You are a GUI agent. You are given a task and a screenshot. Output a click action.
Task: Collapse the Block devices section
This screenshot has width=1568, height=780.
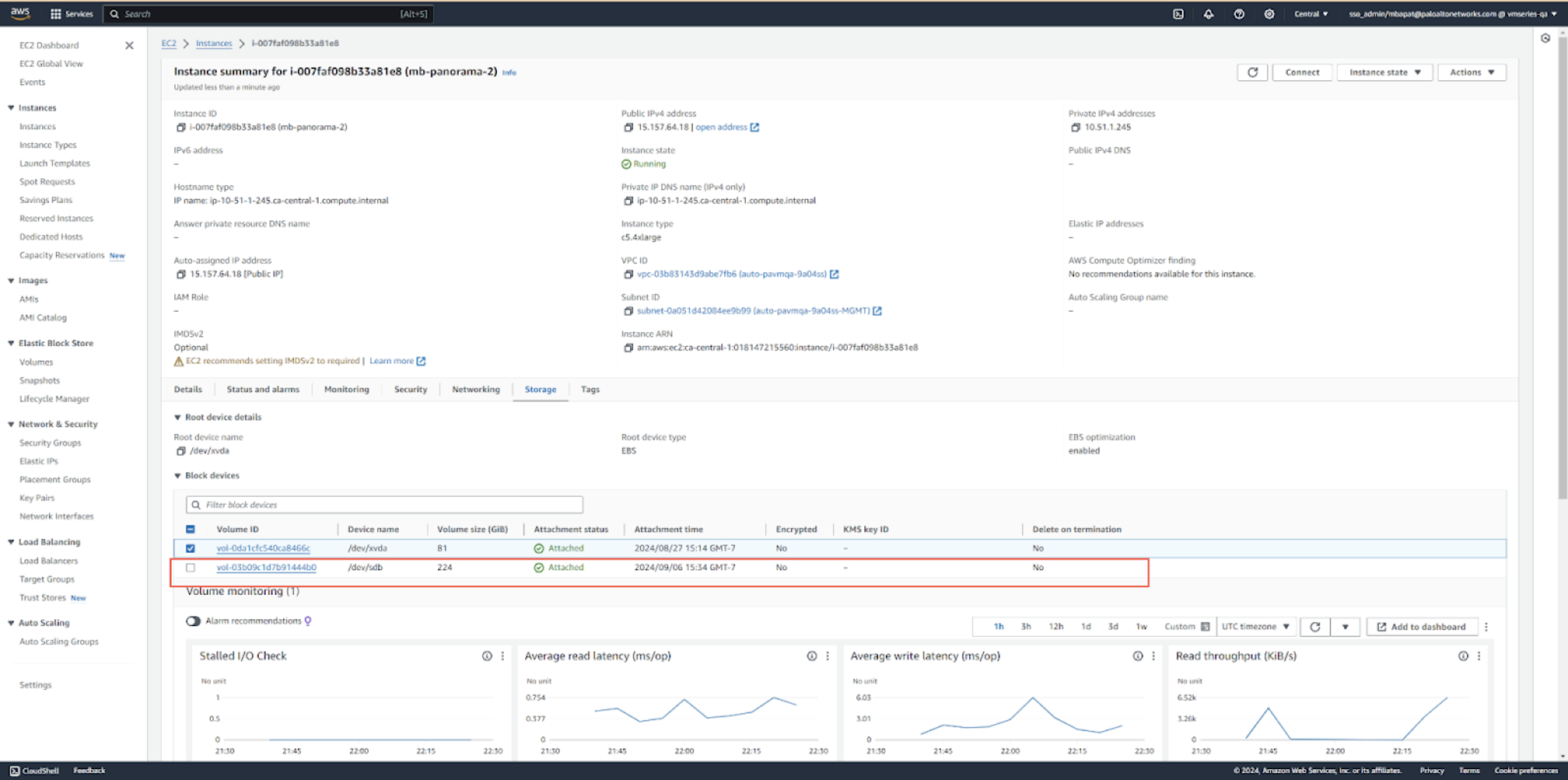178,476
